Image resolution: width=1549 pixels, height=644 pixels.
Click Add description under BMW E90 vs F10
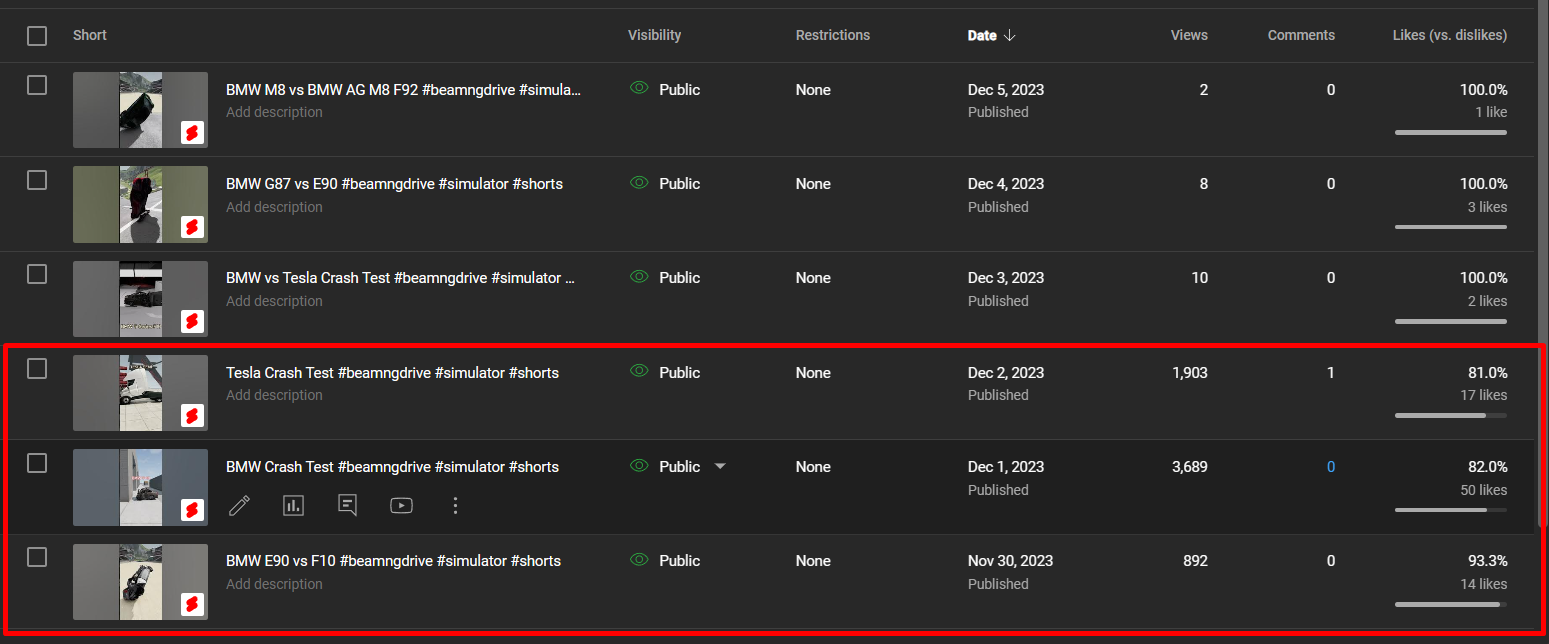pyautogui.click(x=274, y=584)
